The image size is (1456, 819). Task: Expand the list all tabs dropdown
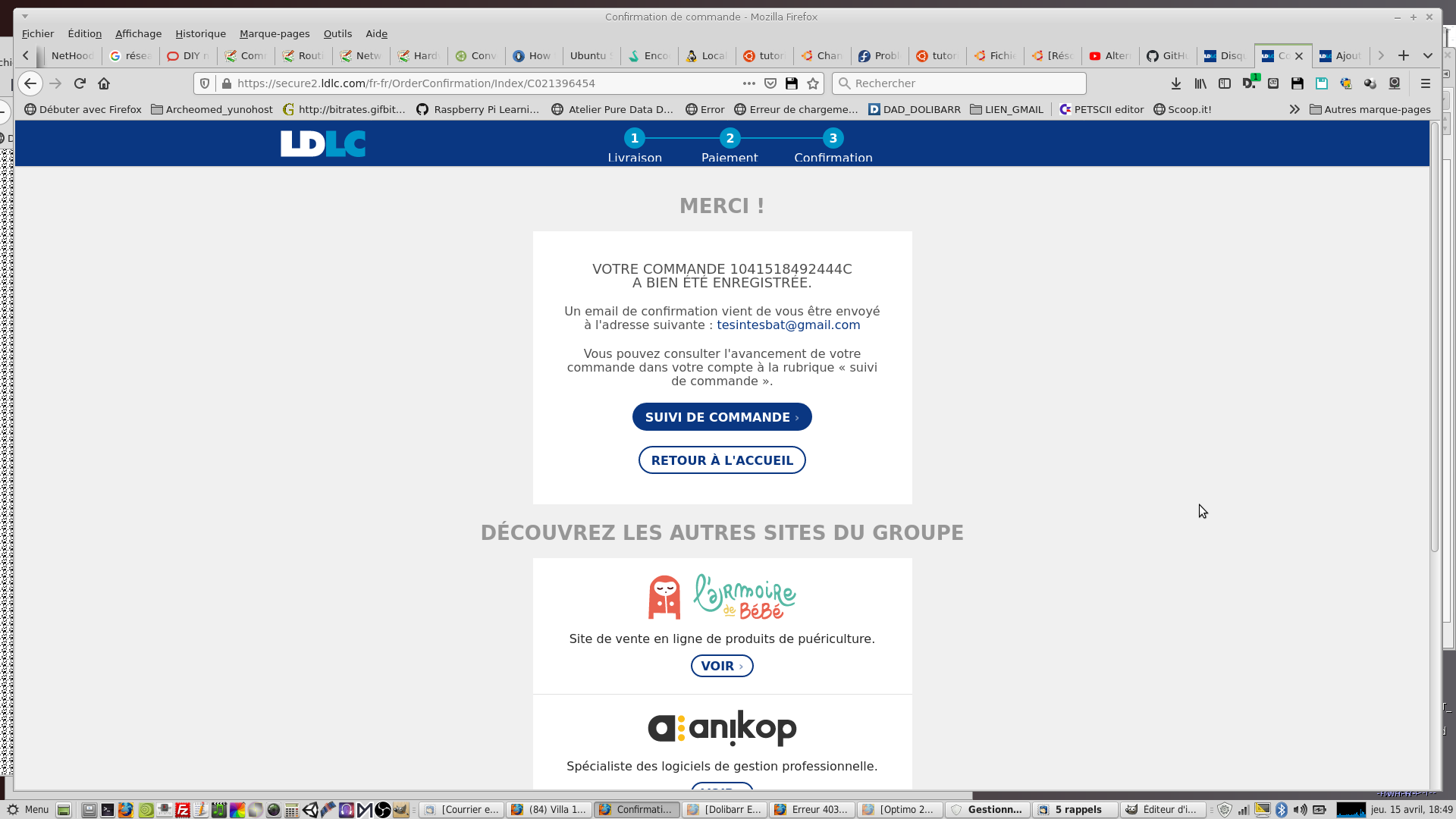click(1427, 55)
